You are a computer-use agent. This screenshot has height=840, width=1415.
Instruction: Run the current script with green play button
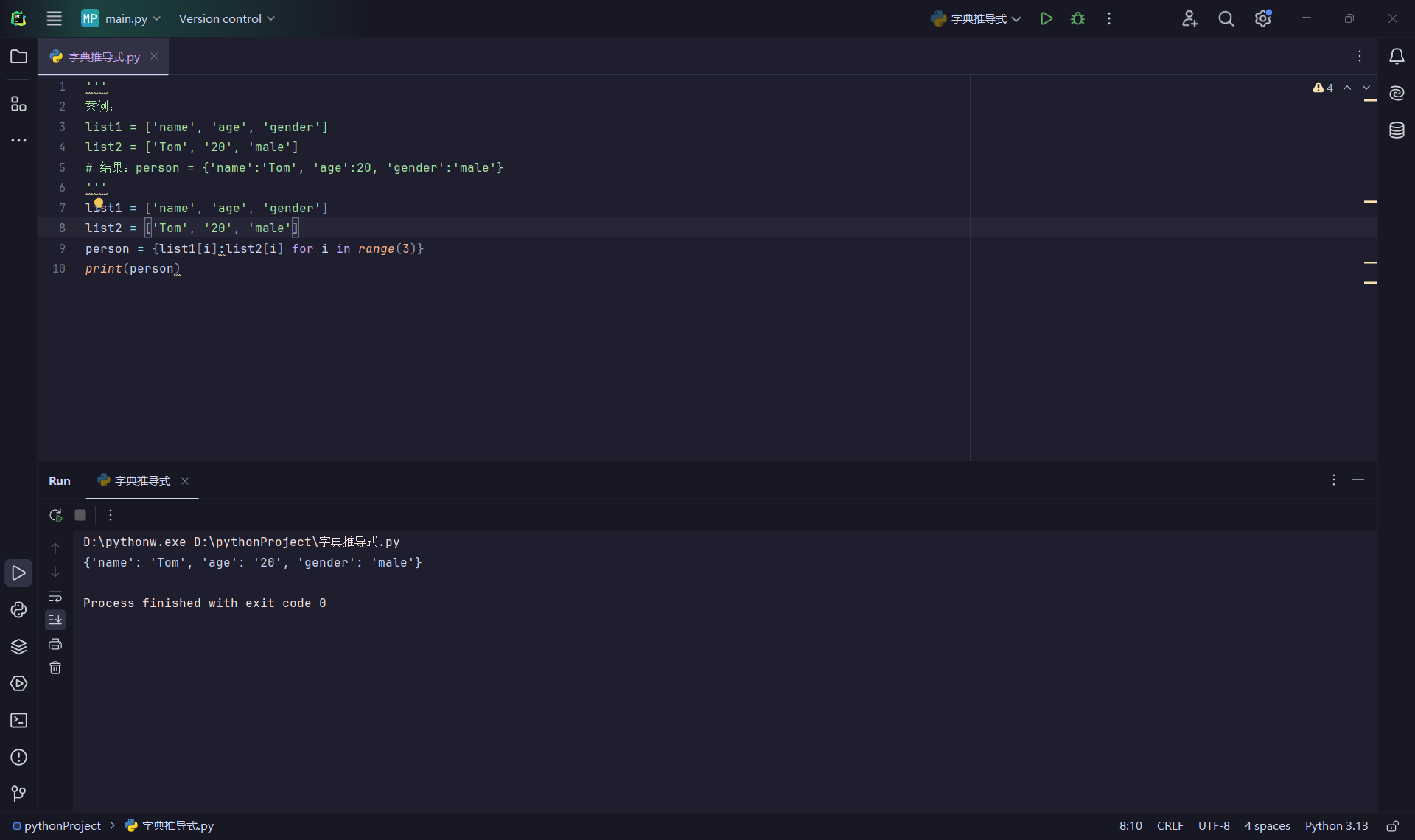[1046, 18]
